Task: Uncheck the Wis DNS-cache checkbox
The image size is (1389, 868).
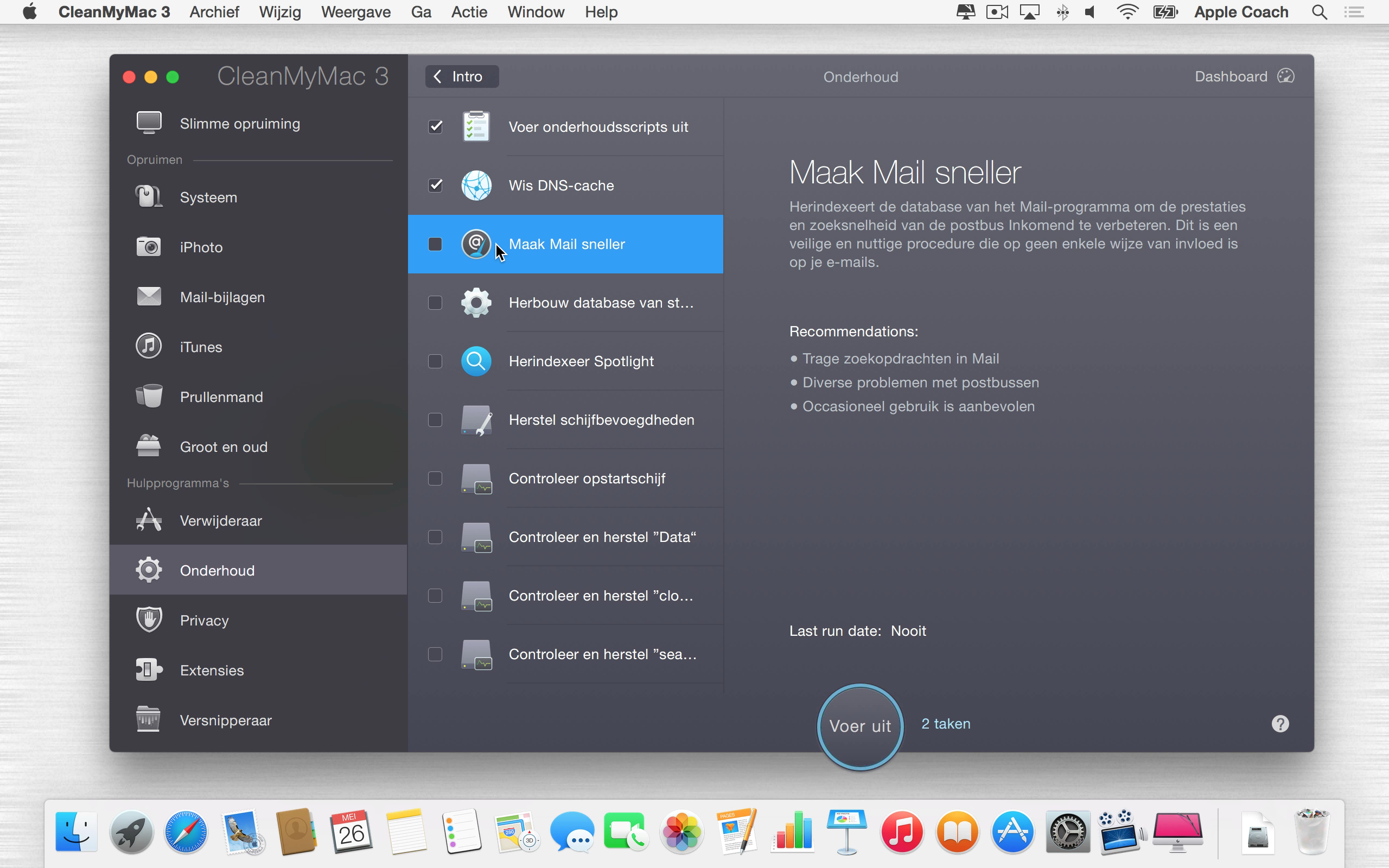Action: (436, 186)
